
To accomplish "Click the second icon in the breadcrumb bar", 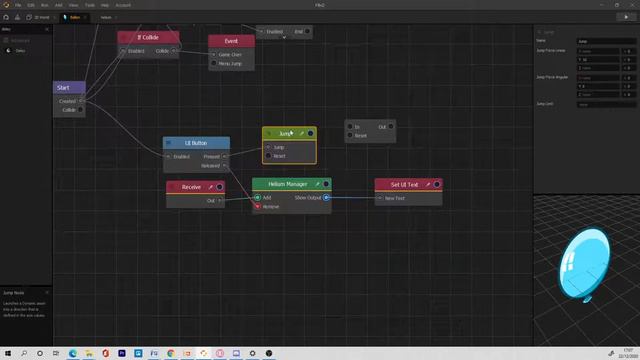I will click(18, 17).
